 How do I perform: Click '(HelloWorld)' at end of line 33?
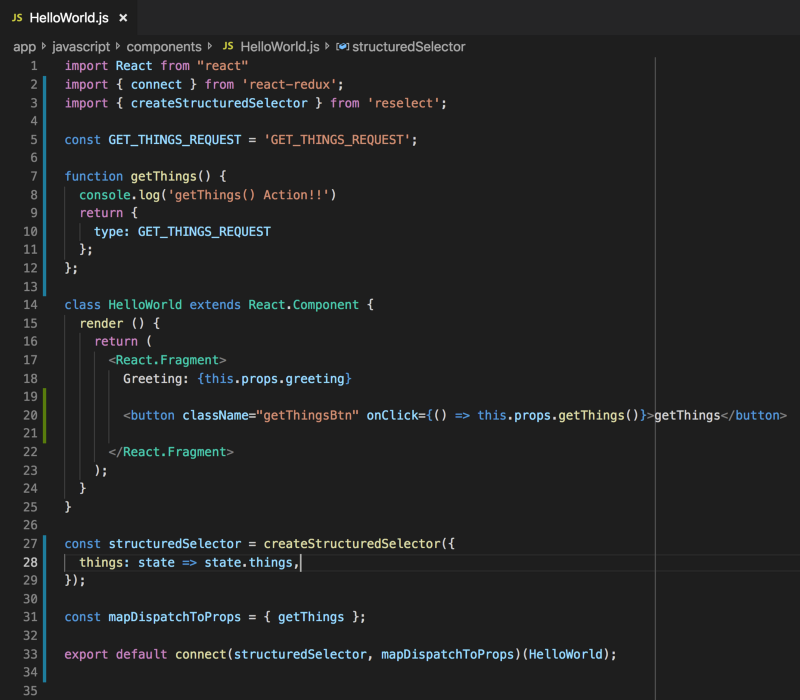[x=565, y=654]
